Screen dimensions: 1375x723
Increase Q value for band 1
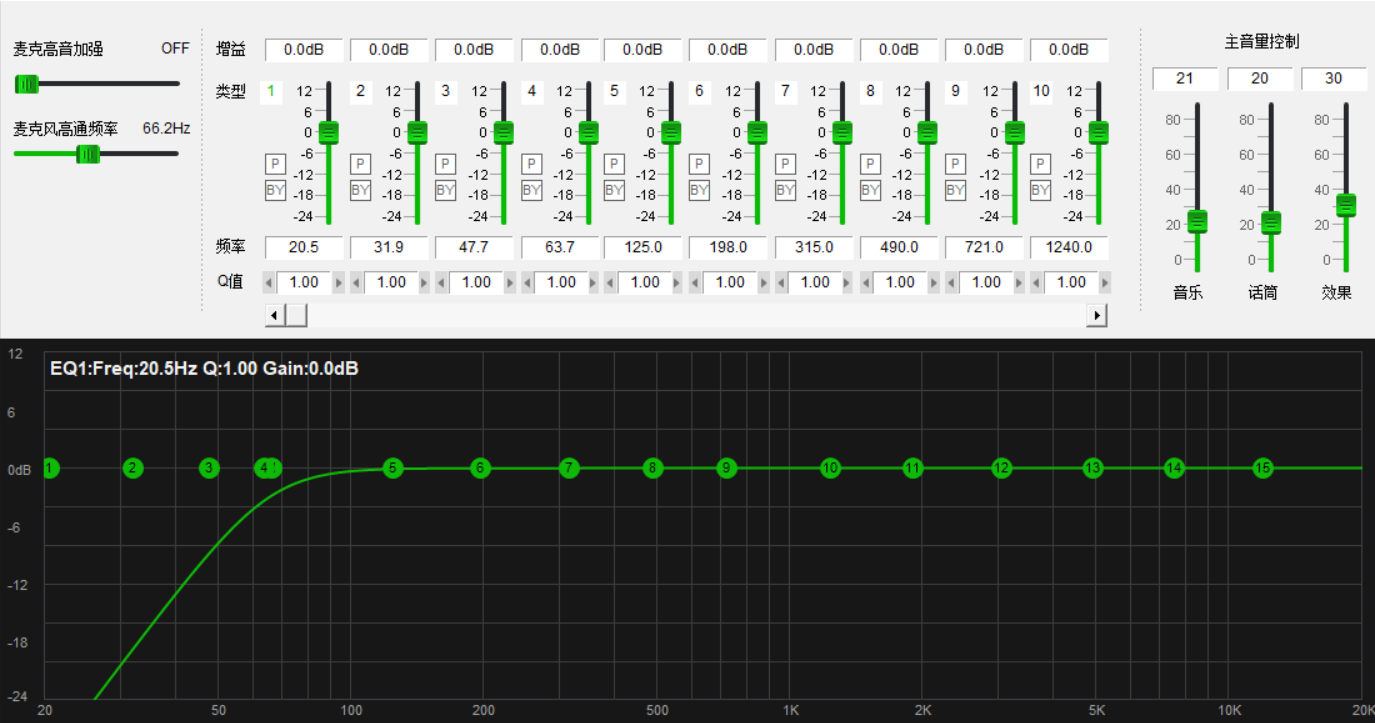point(338,283)
